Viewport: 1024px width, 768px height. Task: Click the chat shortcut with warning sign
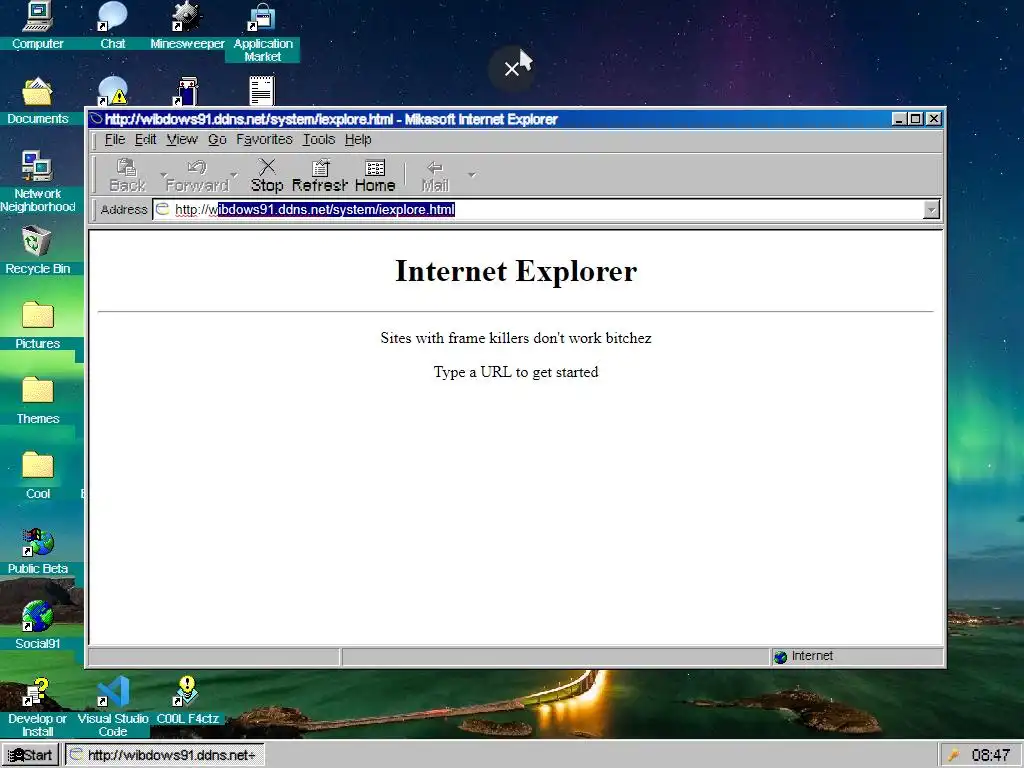pos(112,91)
